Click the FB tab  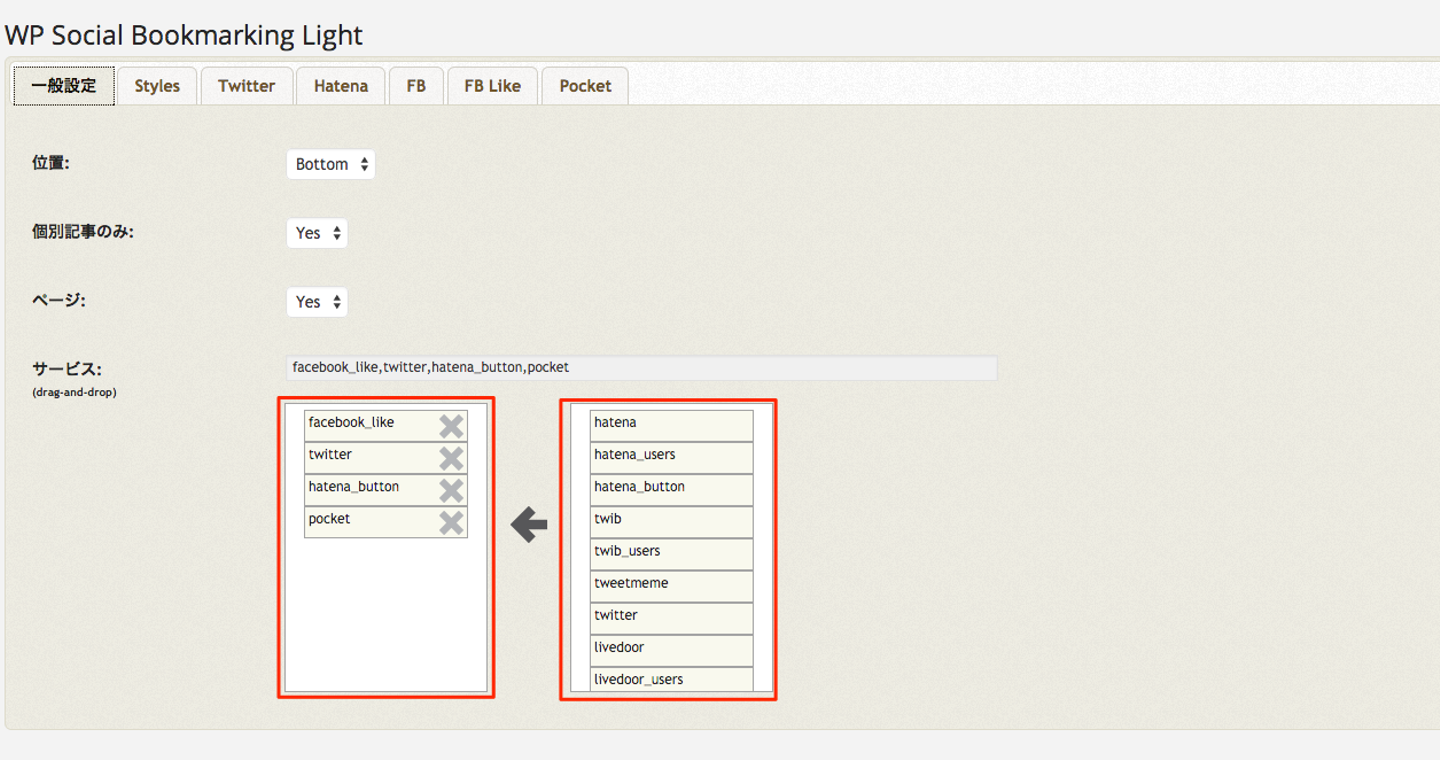click(x=416, y=86)
